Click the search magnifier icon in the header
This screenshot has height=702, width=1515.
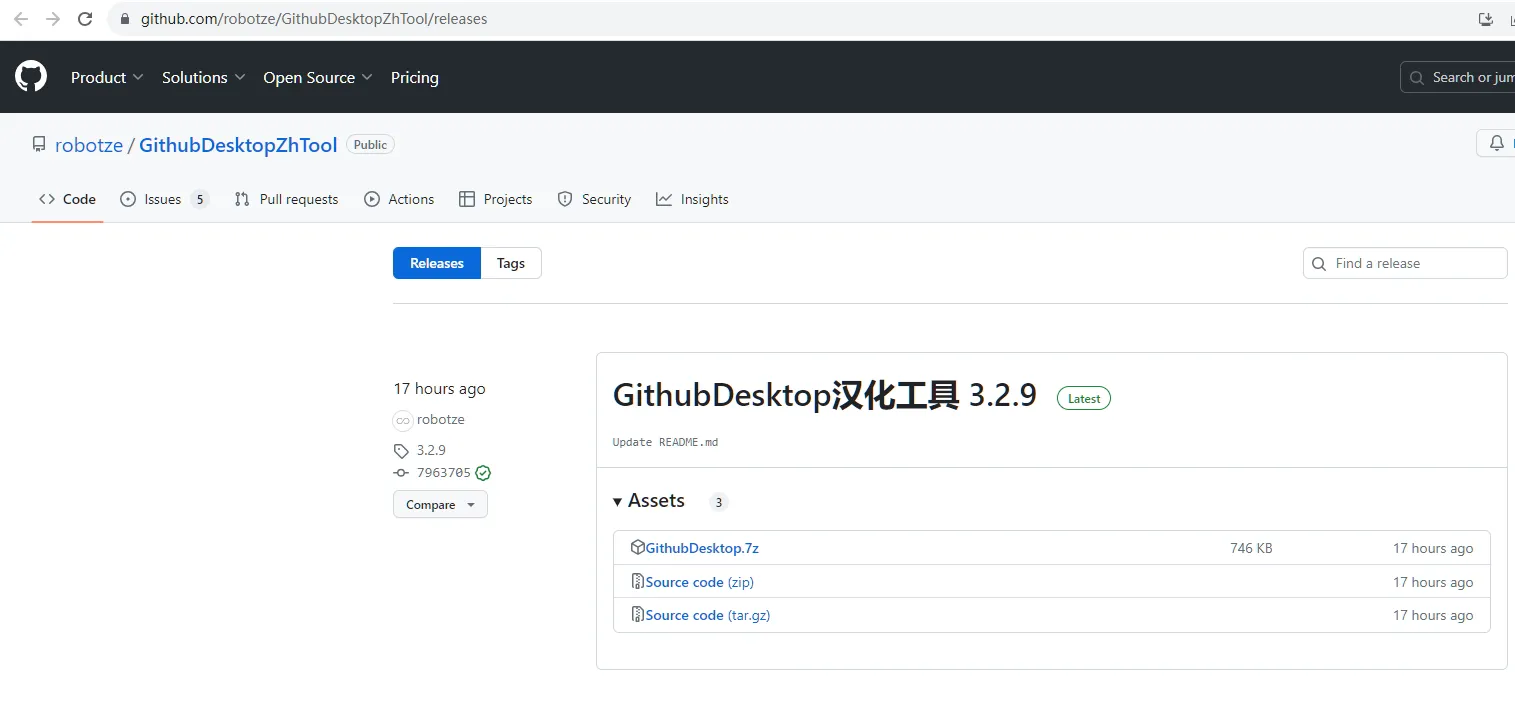[x=1417, y=77]
